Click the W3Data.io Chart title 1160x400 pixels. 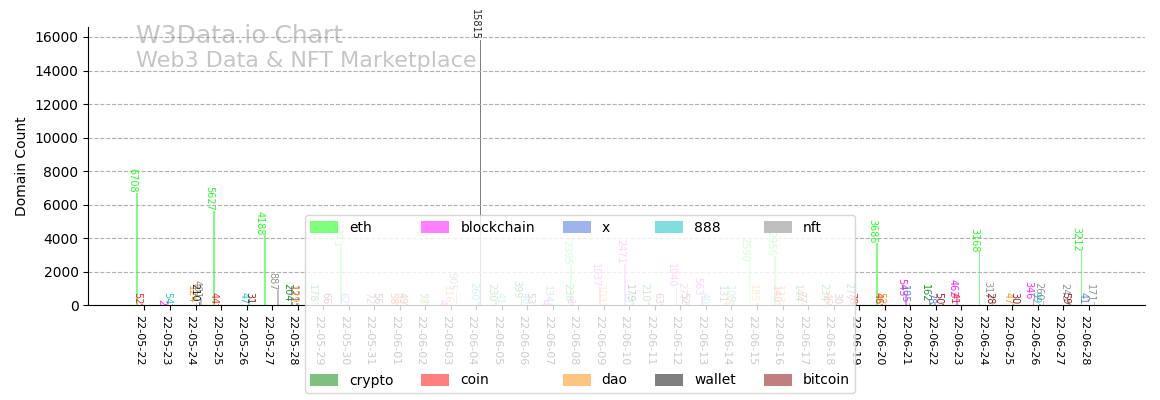pyautogui.click(x=239, y=36)
